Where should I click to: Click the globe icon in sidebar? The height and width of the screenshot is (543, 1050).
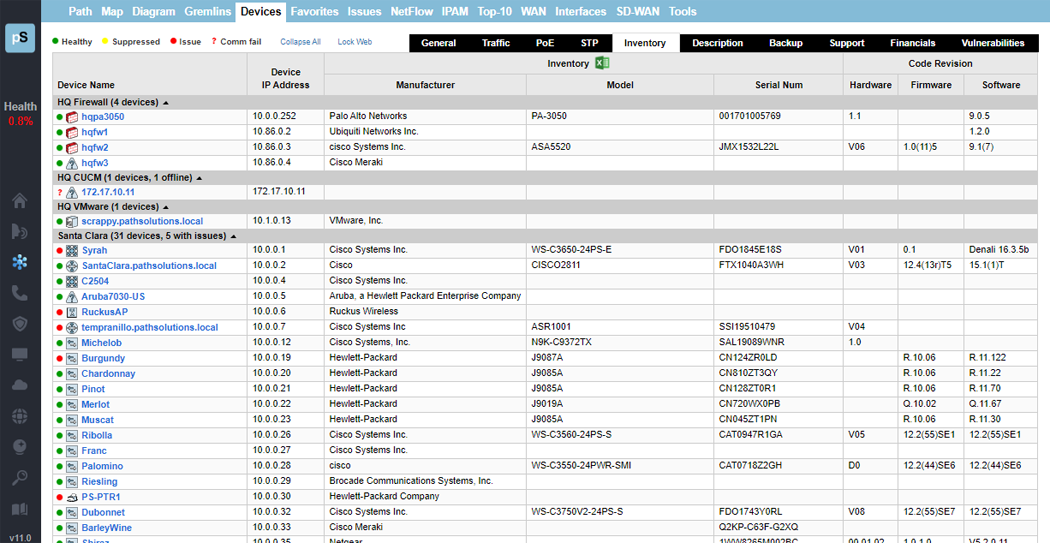19,416
